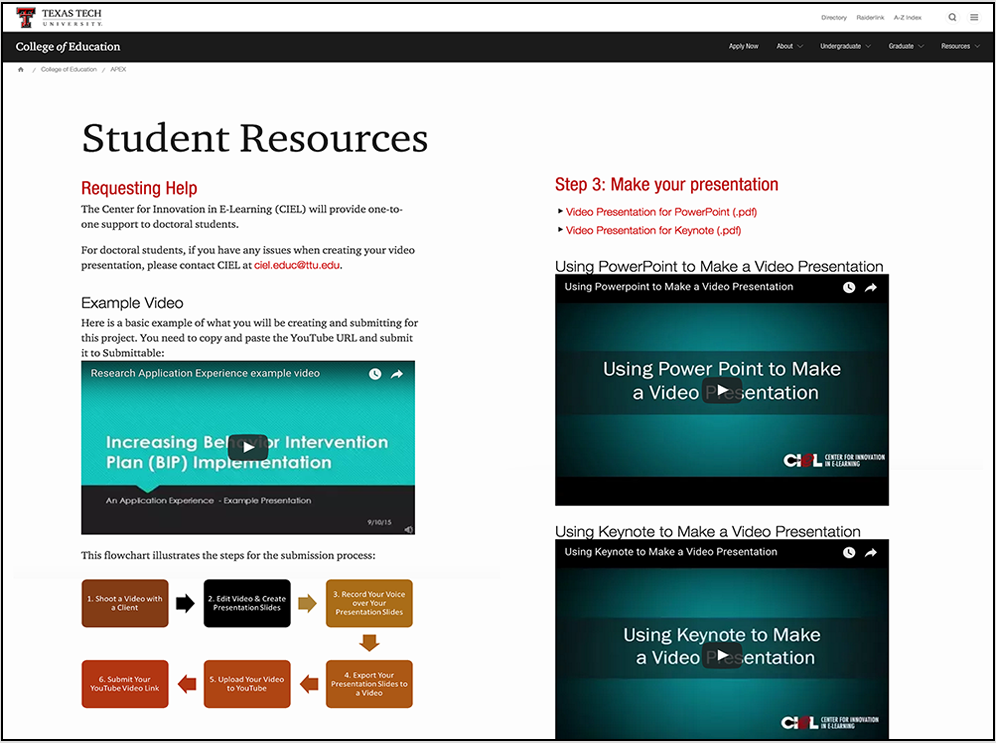Click the Texas Tech University logo
Viewport: 996px width, 743px height.
click(58, 17)
